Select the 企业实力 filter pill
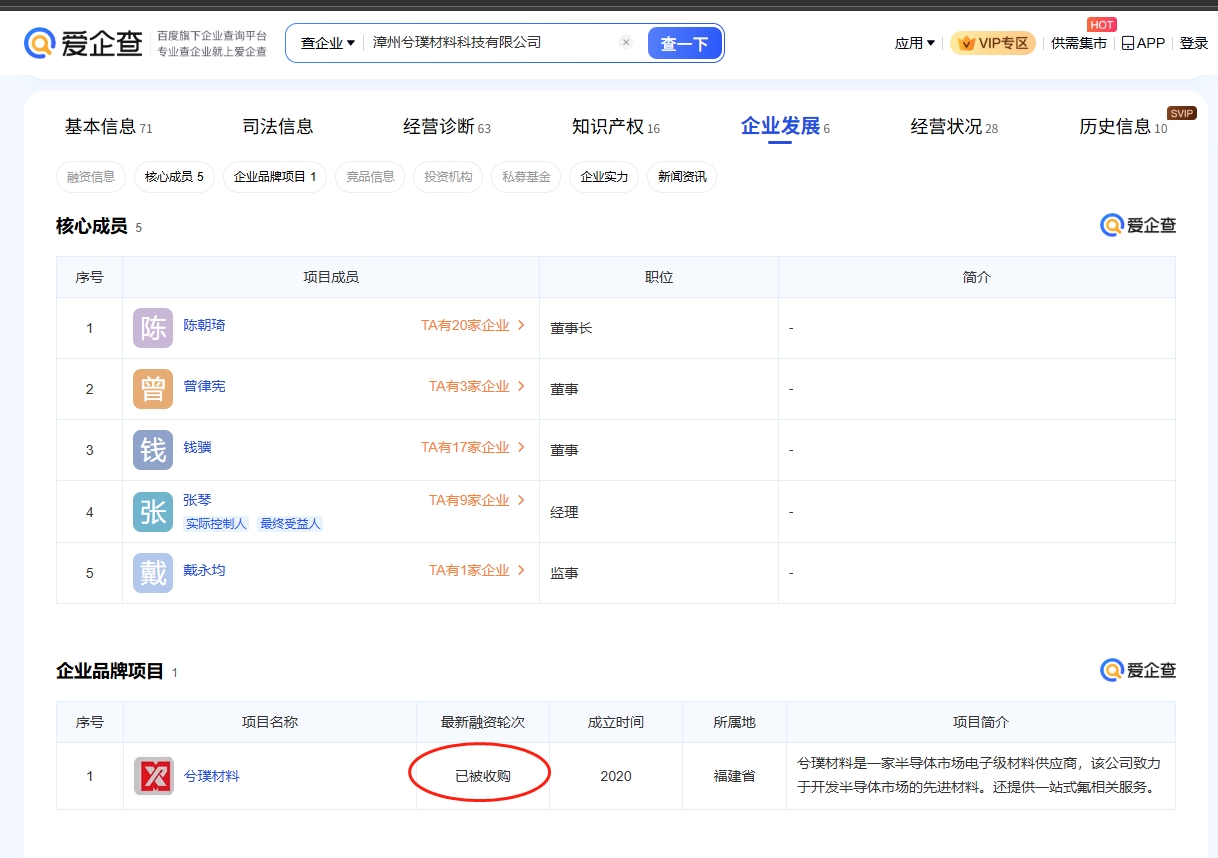The height and width of the screenshot is (858, 1218). 604,177
